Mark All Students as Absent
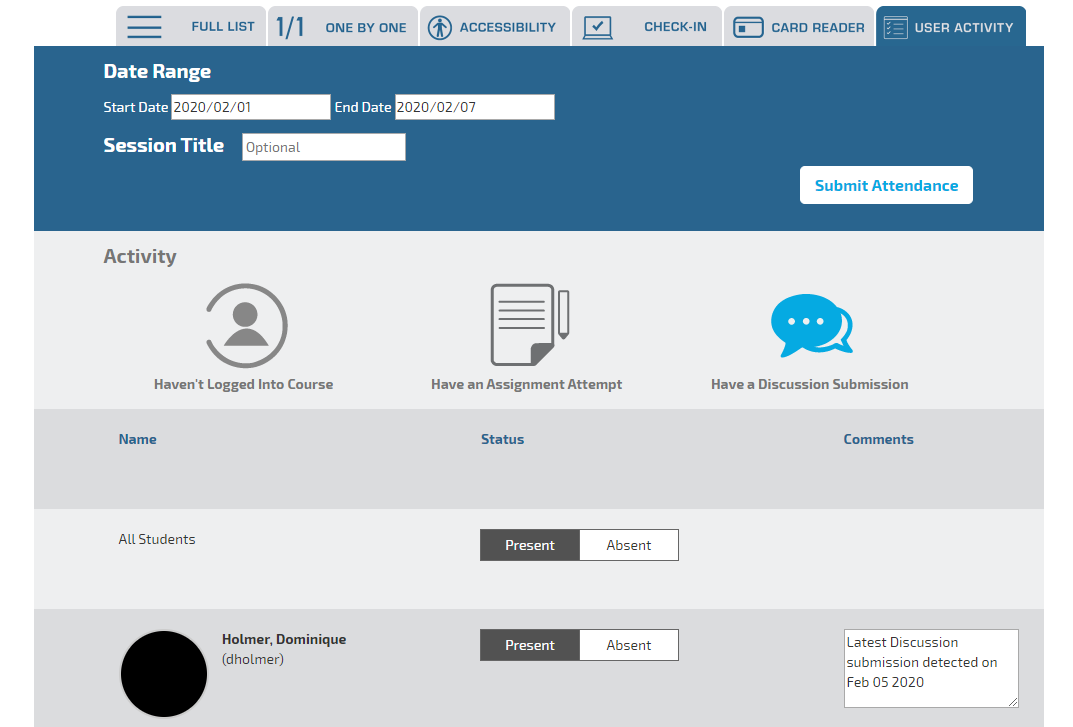The height and width of the screenshot is (727, 1073). [629, 545]
